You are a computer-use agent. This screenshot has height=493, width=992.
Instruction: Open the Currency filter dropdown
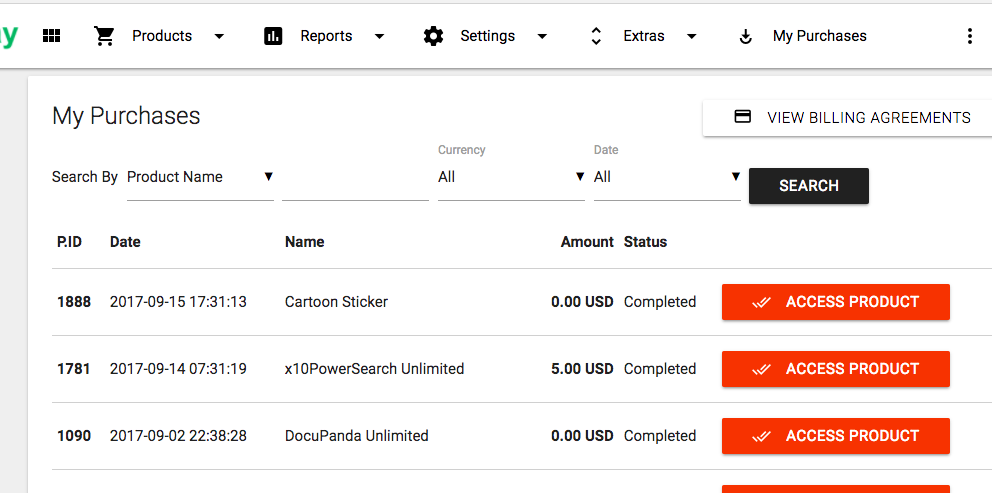511,177
